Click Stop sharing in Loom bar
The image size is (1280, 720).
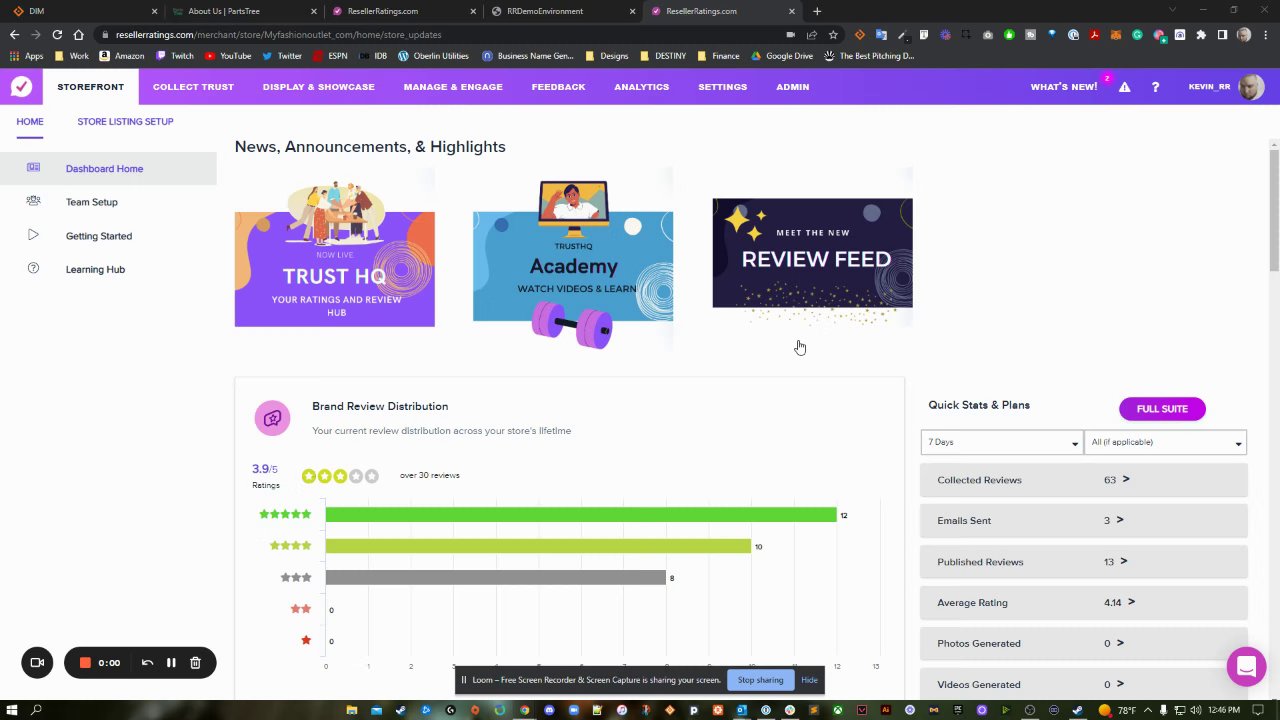coord(760,680)
